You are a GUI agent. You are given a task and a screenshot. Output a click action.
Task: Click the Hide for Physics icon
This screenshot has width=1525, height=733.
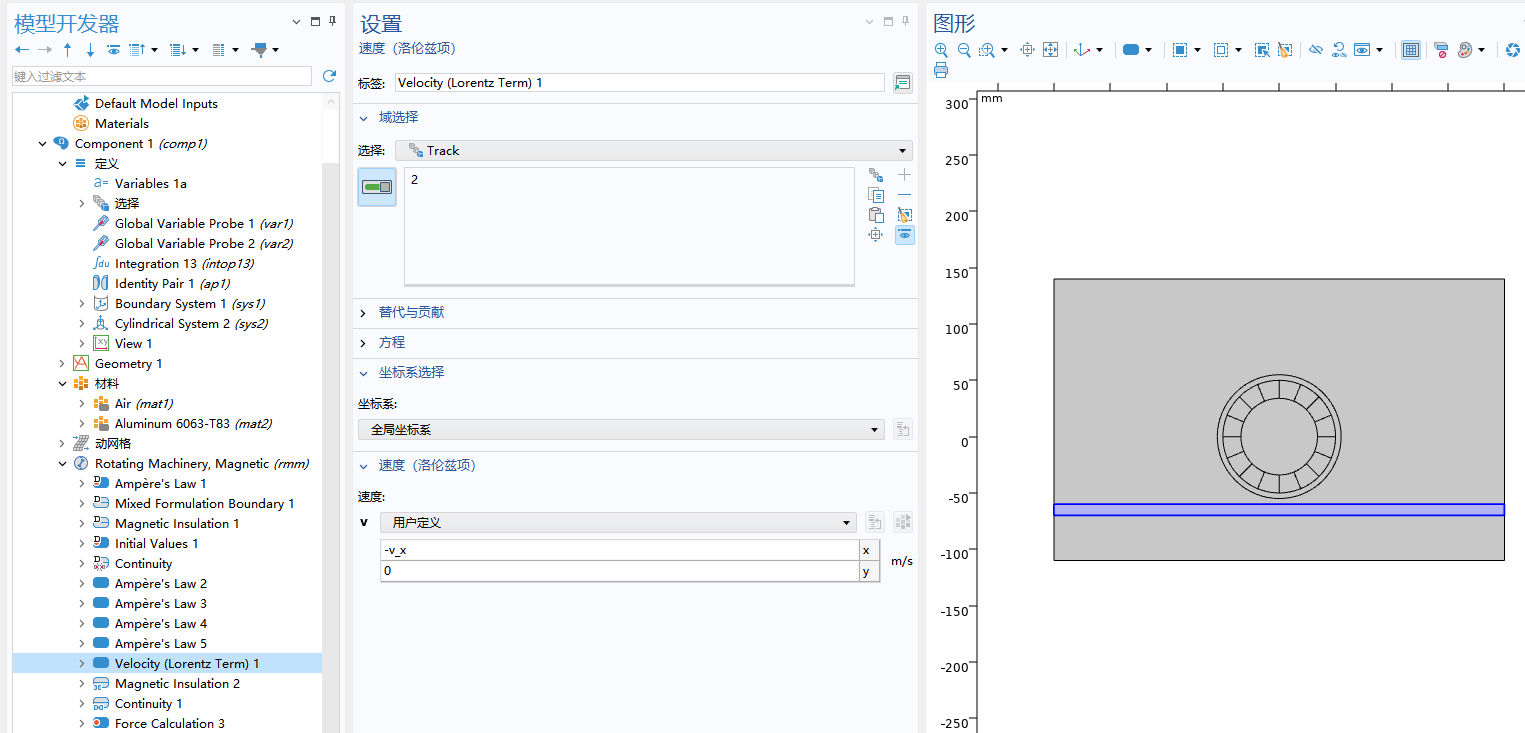(1316, 49)
